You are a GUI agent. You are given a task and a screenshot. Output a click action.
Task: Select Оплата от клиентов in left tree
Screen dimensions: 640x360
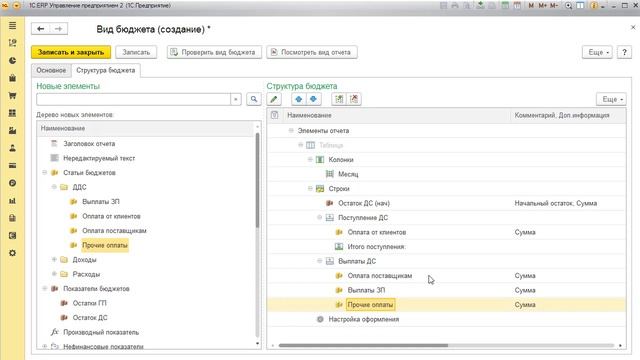111,216
